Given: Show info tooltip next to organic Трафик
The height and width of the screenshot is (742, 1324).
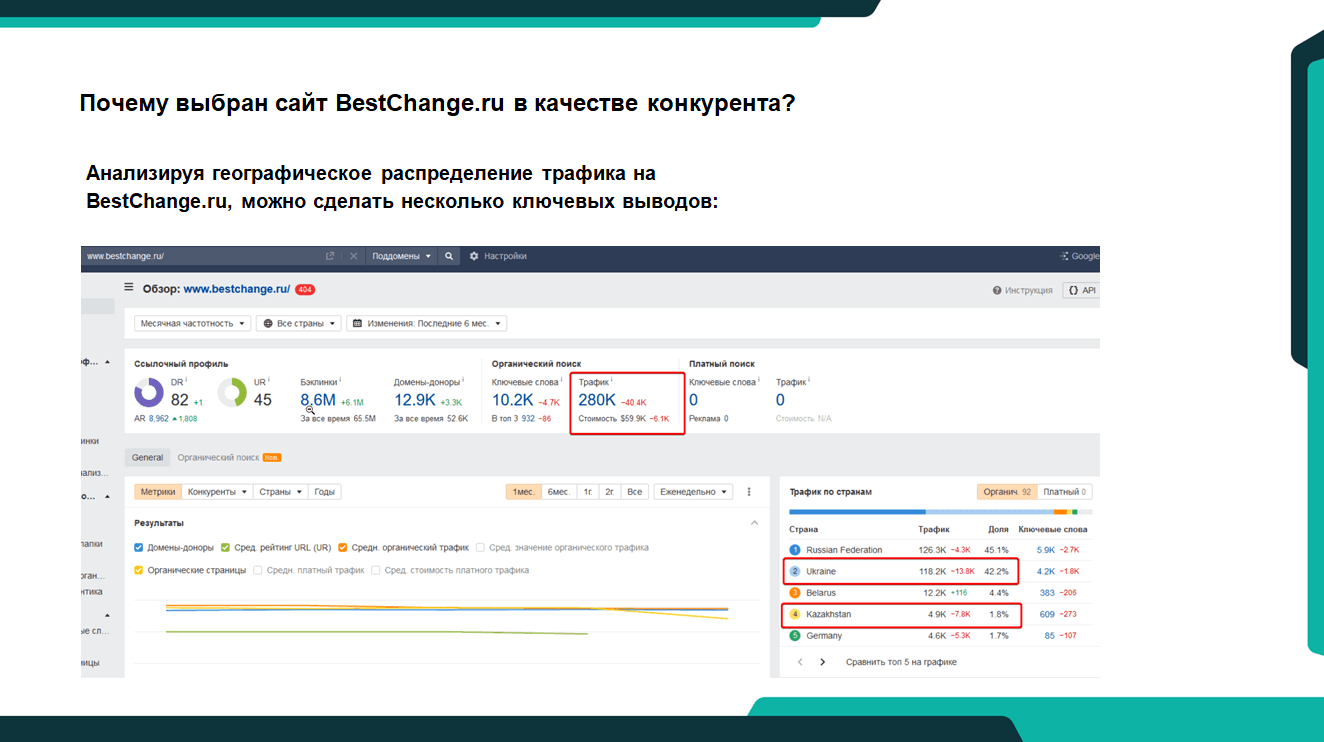Looking at the screenshot, I should [x=612, y=380].
